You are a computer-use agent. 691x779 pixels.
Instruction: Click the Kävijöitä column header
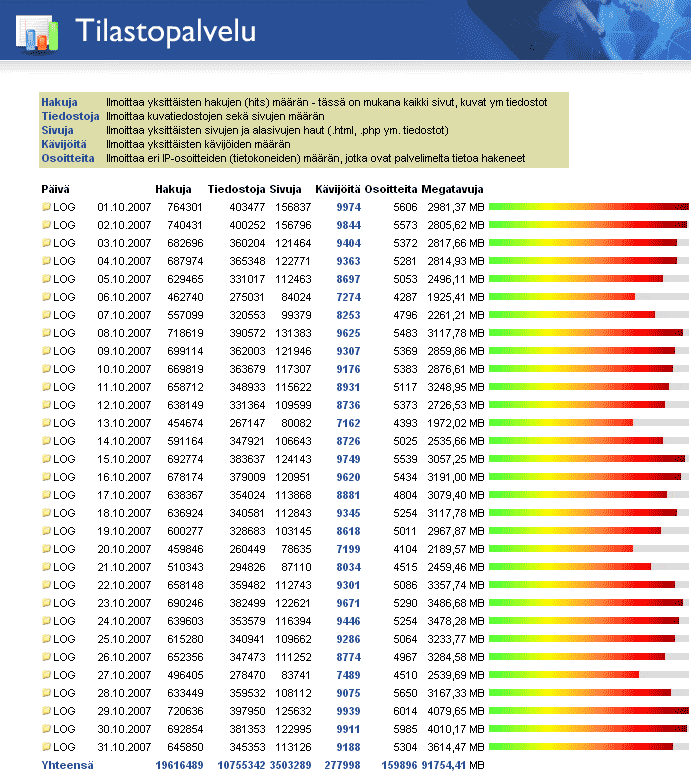[338, 189]
